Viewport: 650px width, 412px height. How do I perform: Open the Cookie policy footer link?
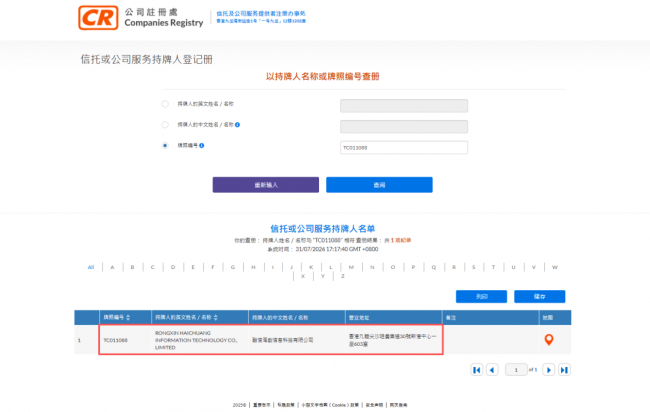[x=330, y=405]
